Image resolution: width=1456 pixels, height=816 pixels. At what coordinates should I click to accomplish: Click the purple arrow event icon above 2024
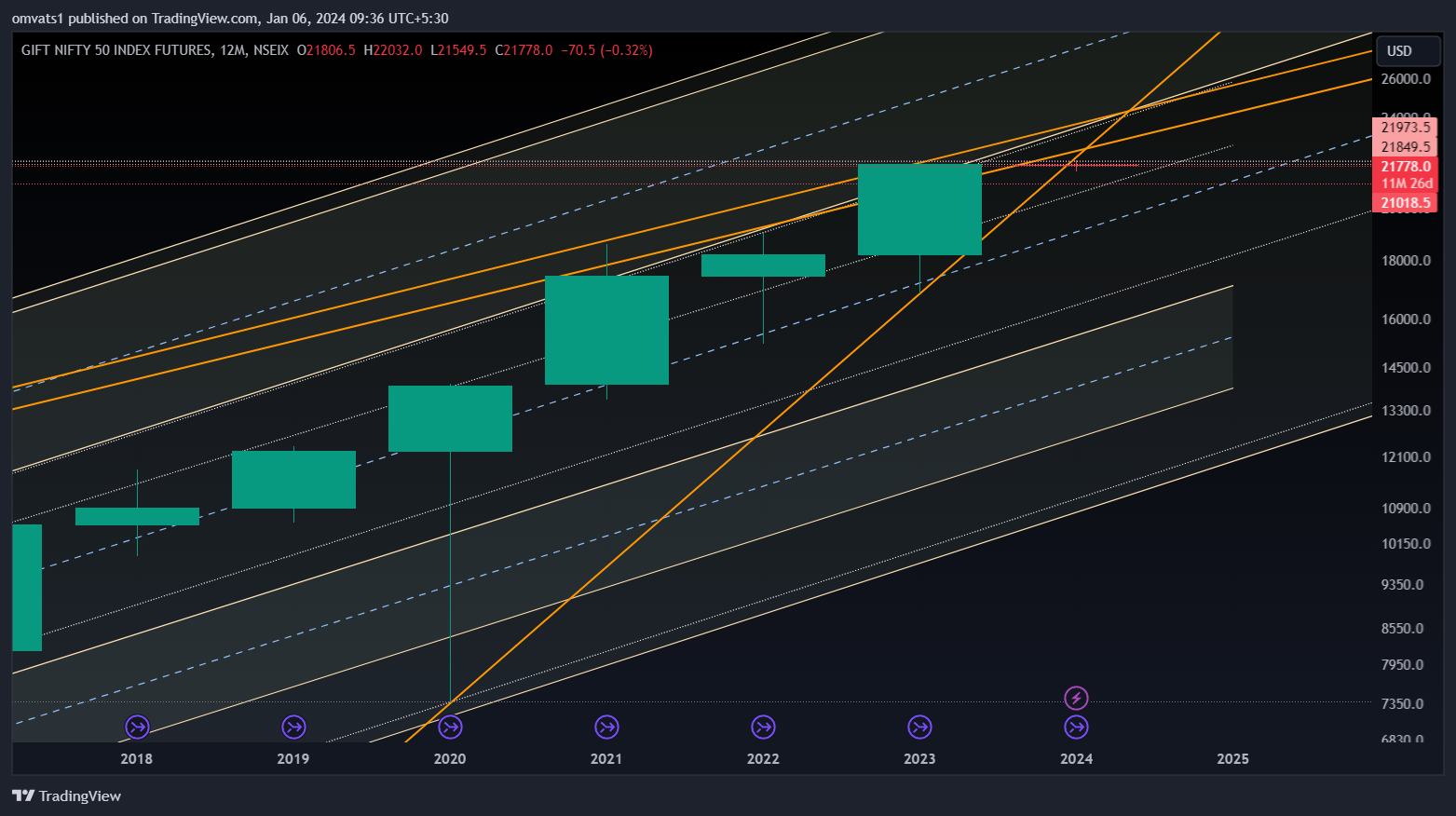point(1076,727)
